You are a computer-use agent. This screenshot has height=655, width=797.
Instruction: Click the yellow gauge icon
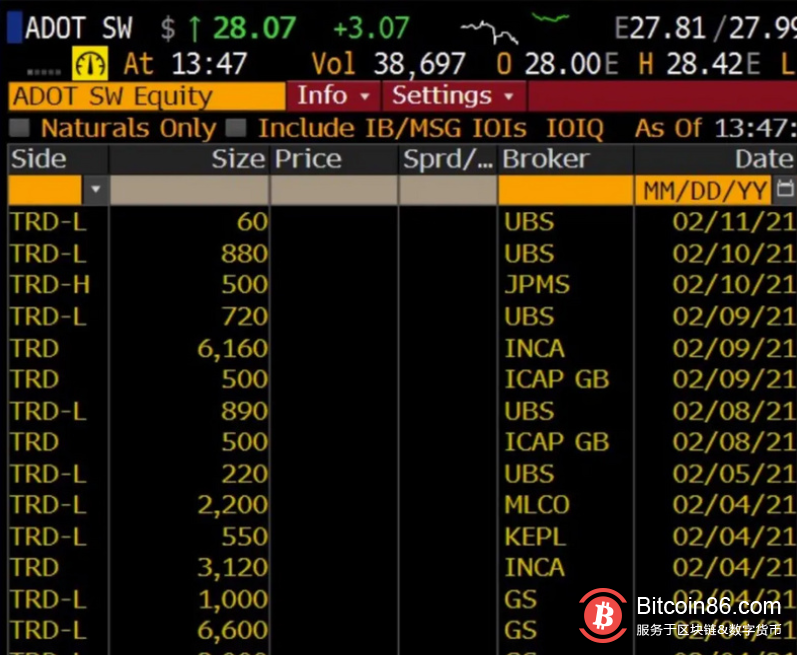click(90, 64)
